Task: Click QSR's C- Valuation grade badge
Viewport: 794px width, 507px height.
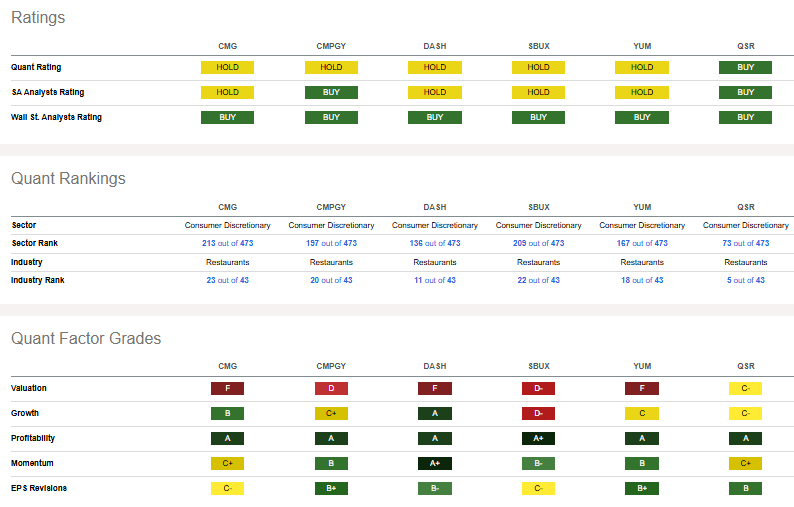Action: point(745,388)
